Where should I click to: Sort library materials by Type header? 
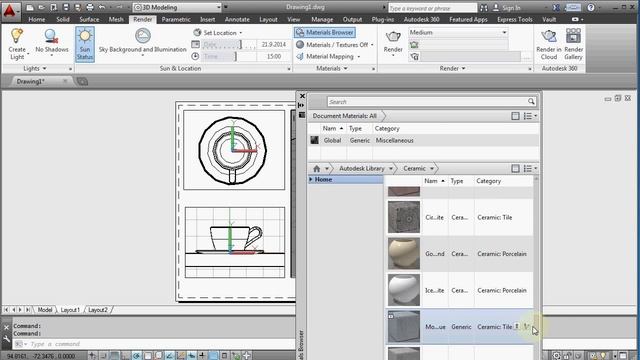click(x=457, y=181)
